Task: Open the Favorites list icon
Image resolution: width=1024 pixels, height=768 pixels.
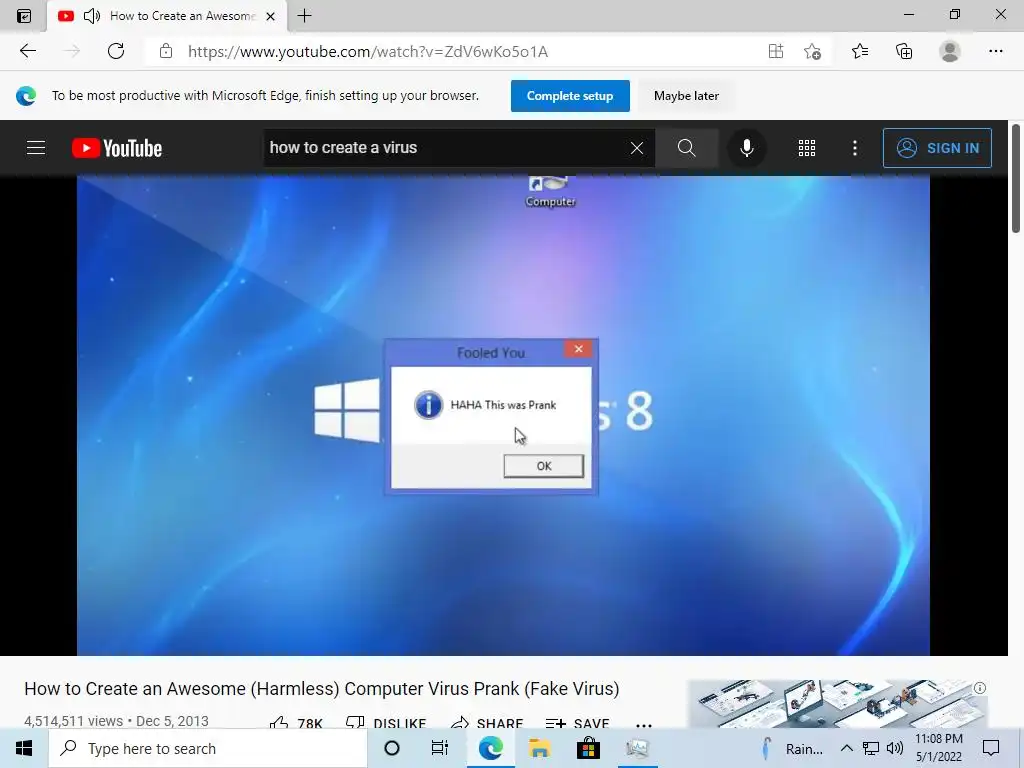Action: 860,51
